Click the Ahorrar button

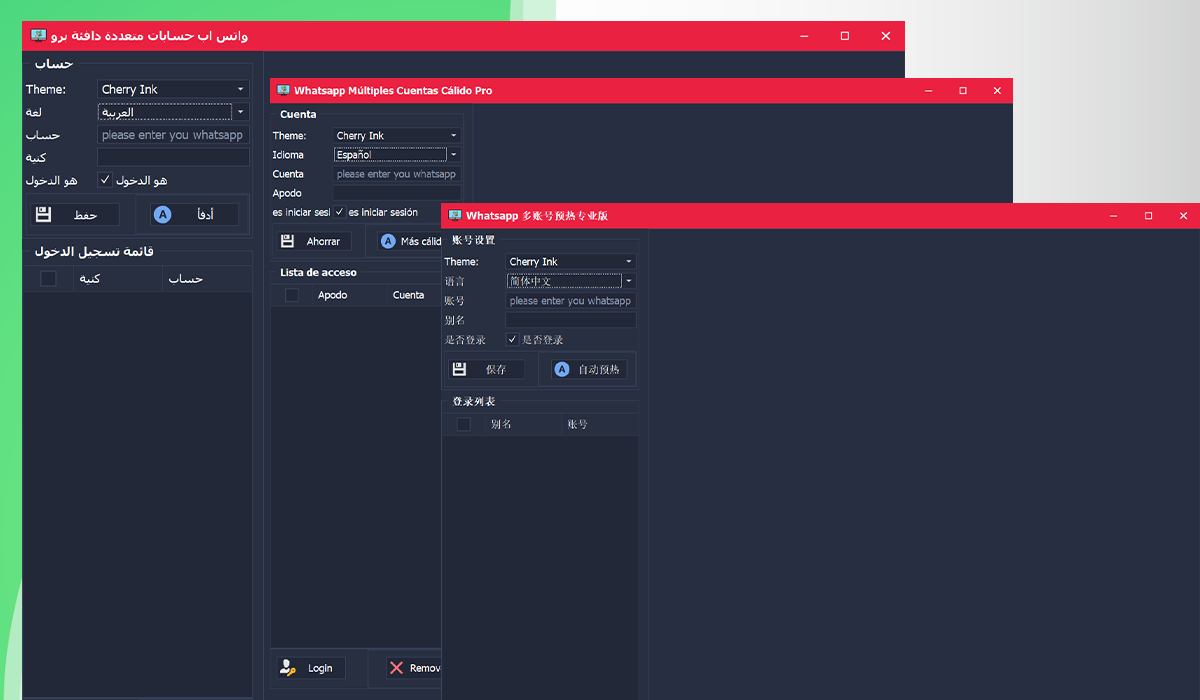pos(314,241)
